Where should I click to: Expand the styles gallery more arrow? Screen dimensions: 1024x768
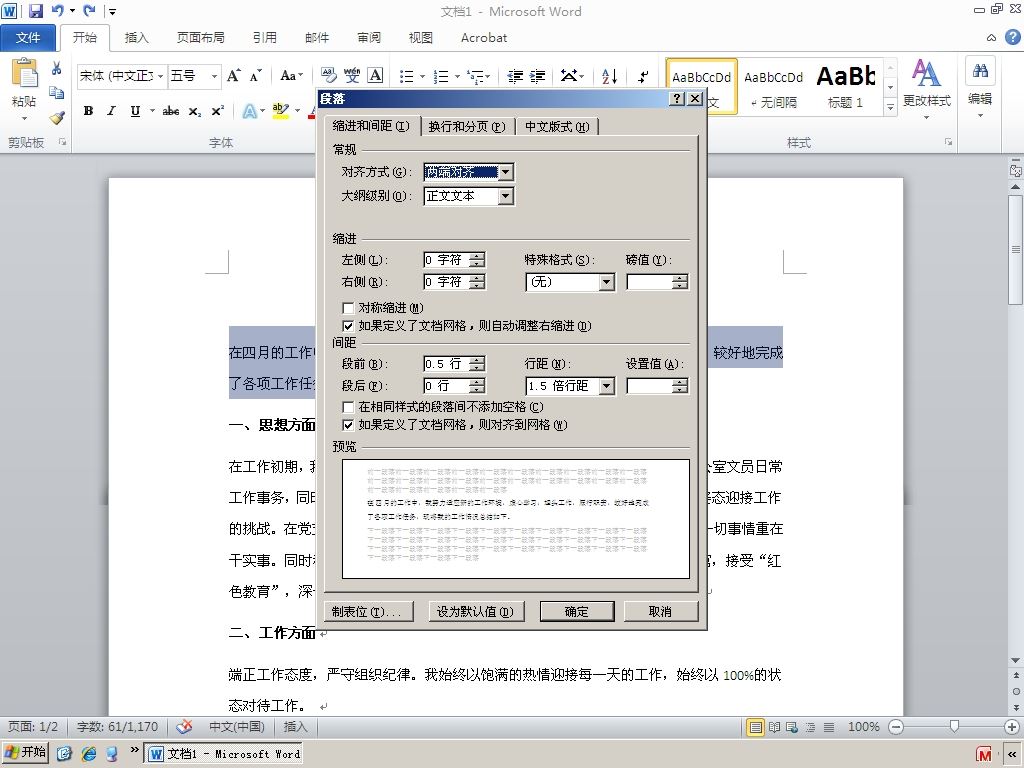tap(890, 107)
